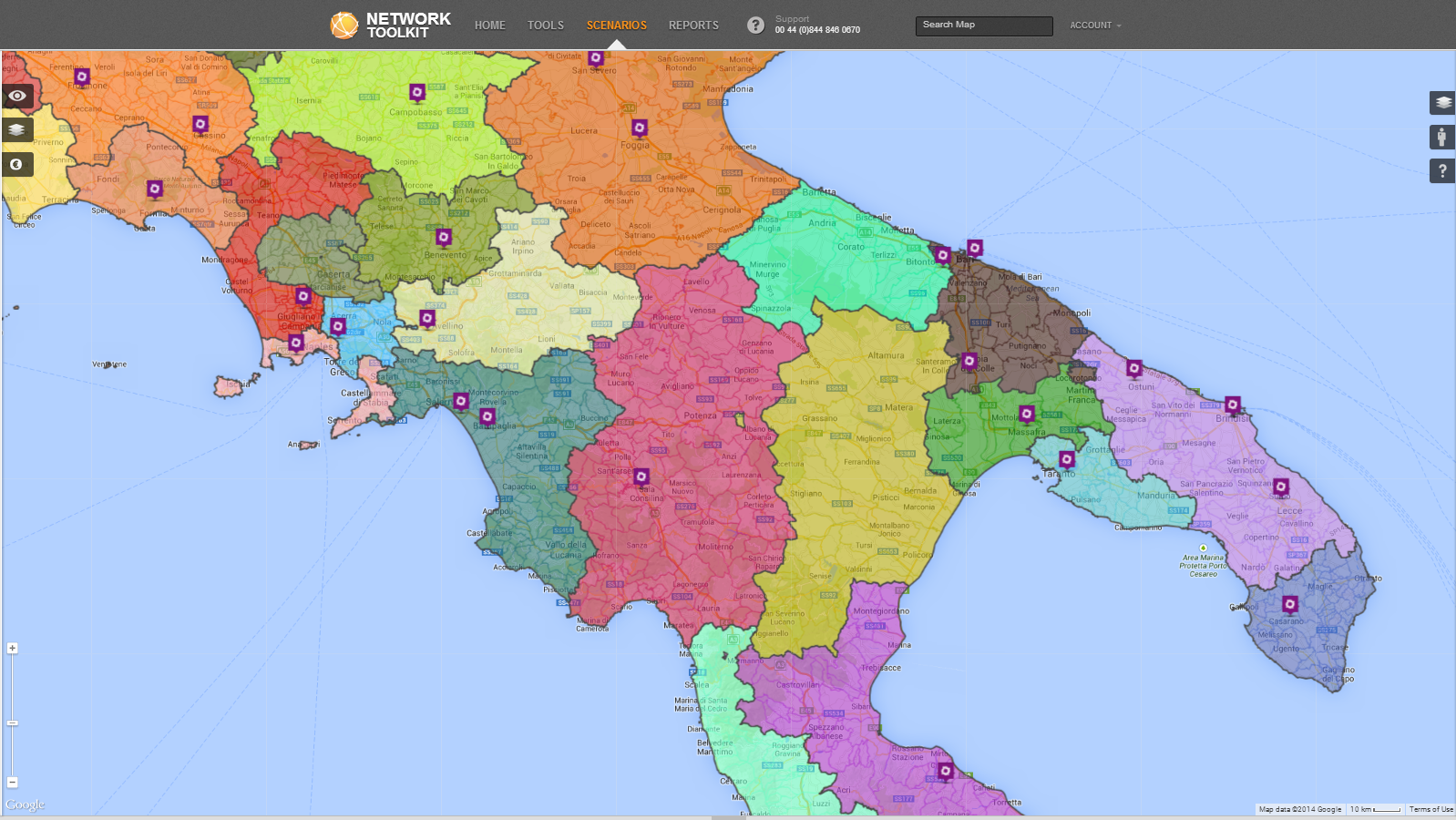
Task: Open the right-side map layers button
Action: [x=1442, y=103]
